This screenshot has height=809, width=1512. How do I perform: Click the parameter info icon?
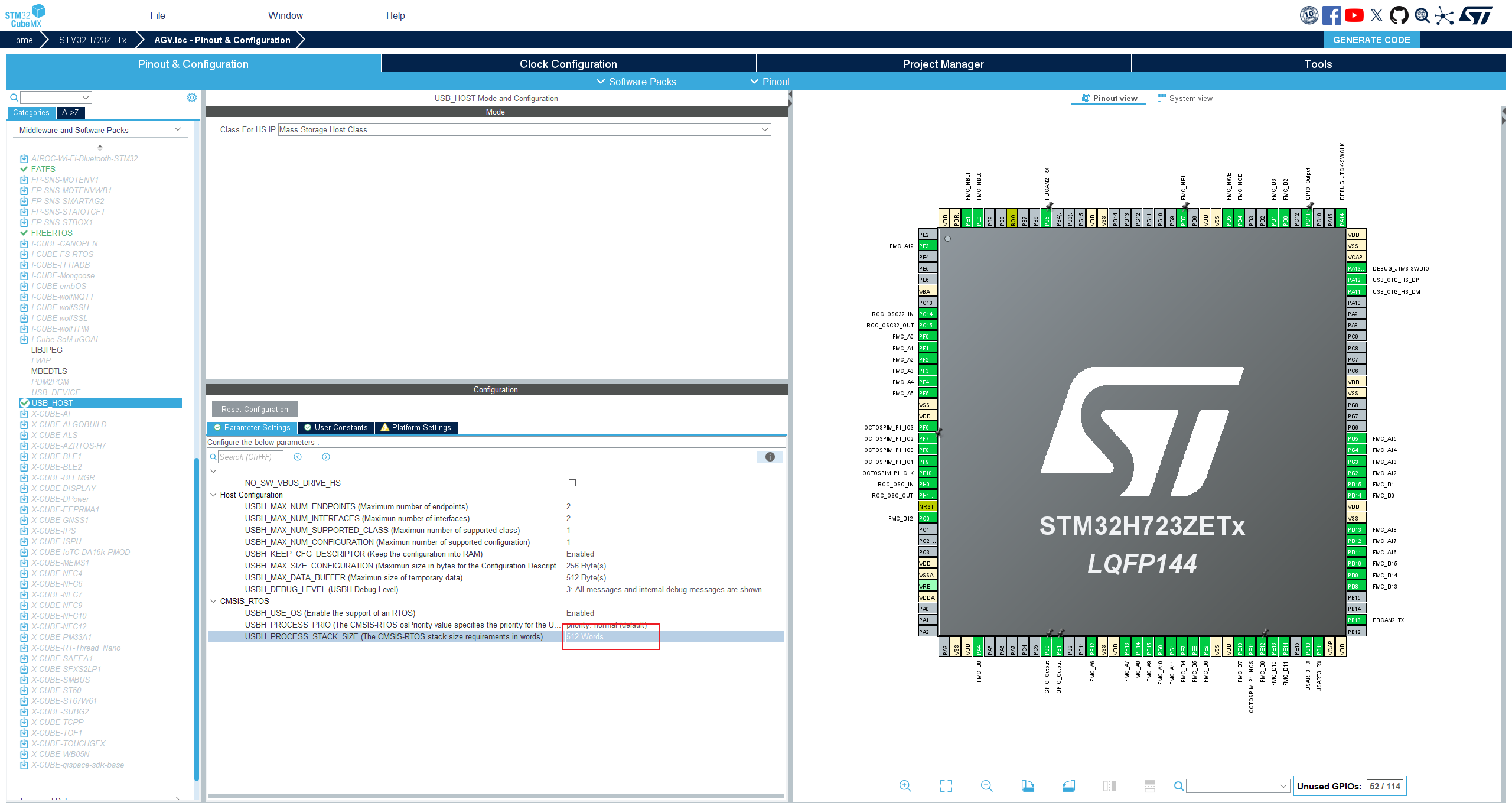(770, 457)
